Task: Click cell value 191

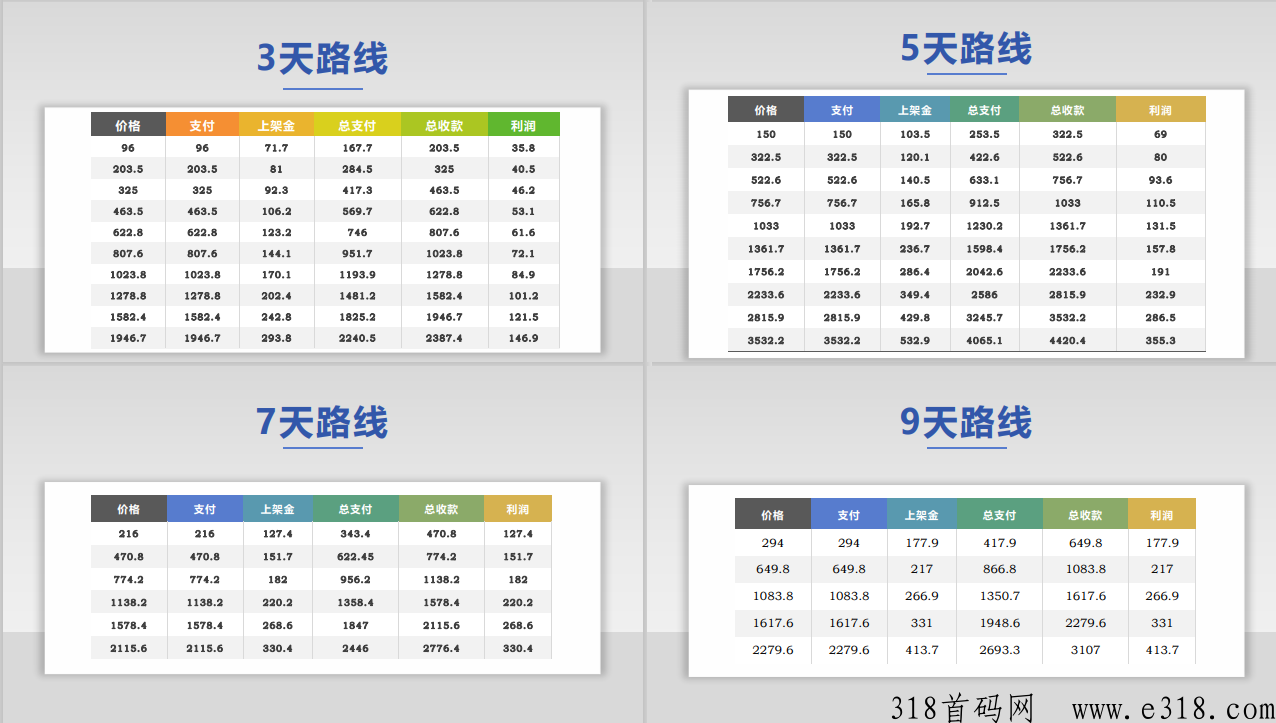Action: tap(1160, 272)
